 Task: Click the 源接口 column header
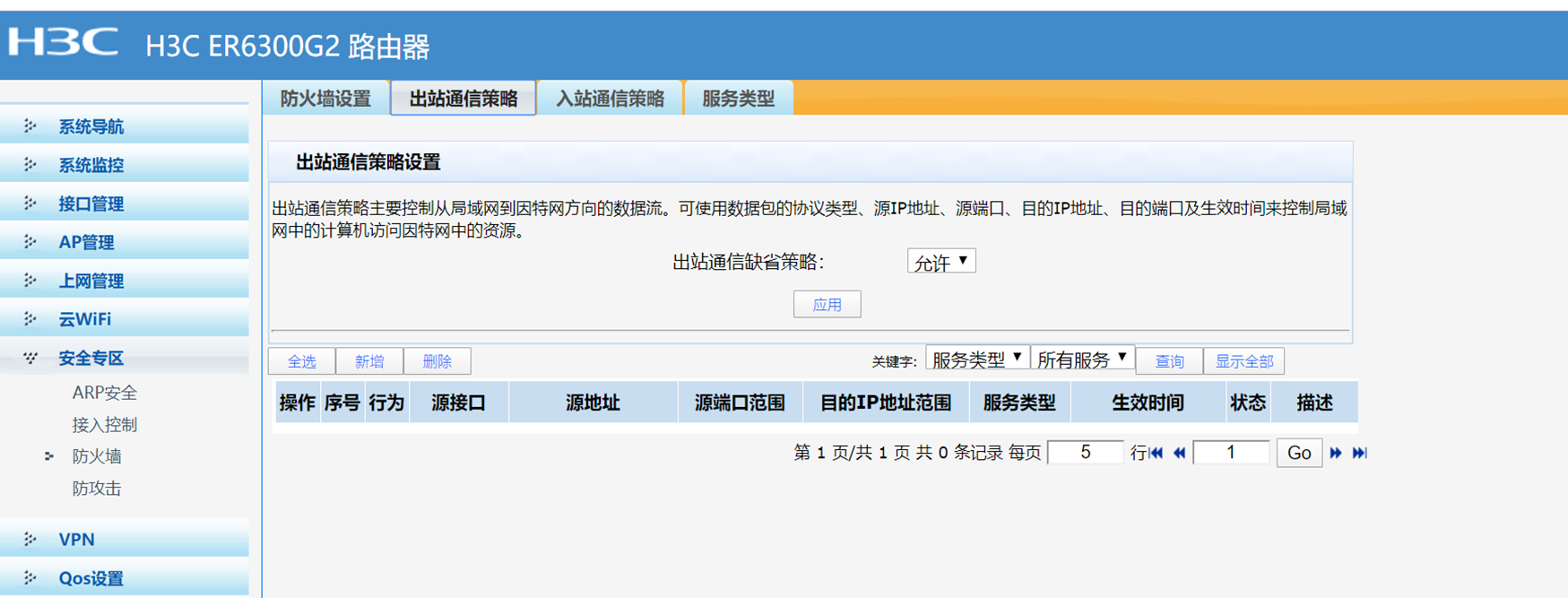(459, 403)
